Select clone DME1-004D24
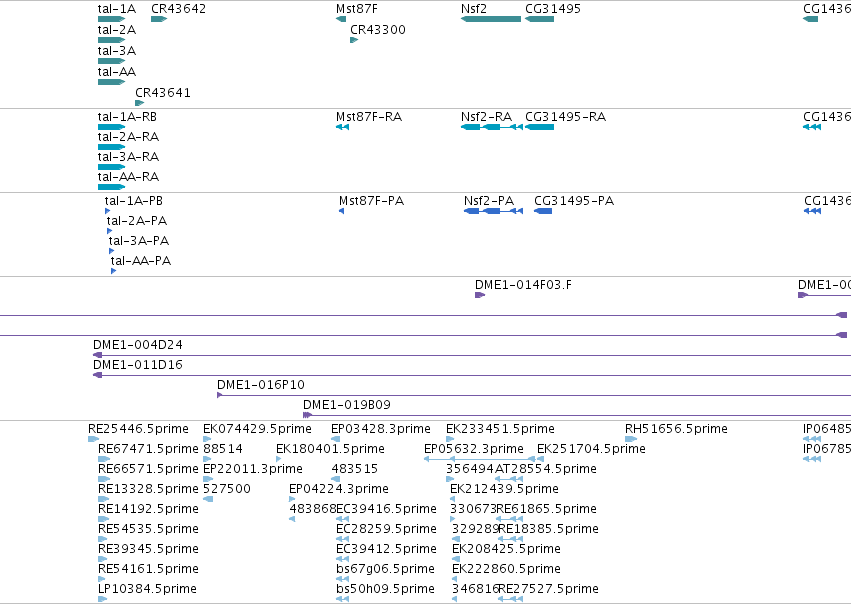This screenshot has width=851, height=604. pos(472,355)
